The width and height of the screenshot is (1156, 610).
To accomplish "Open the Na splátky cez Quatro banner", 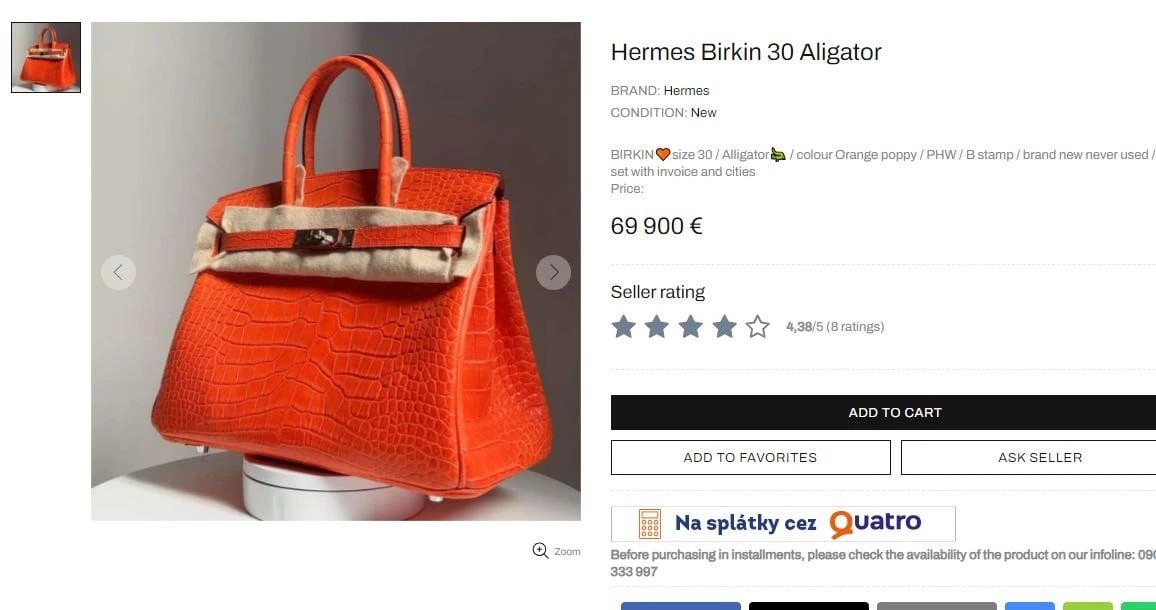I will [783, 524].
